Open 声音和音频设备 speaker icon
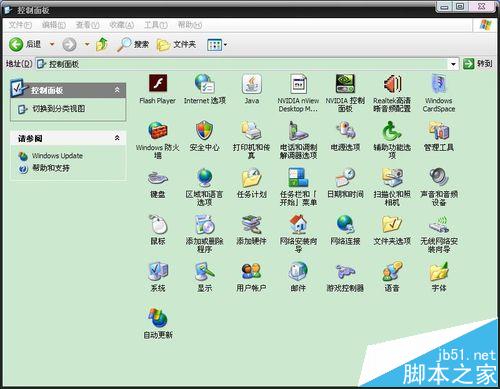 [439, 177]
